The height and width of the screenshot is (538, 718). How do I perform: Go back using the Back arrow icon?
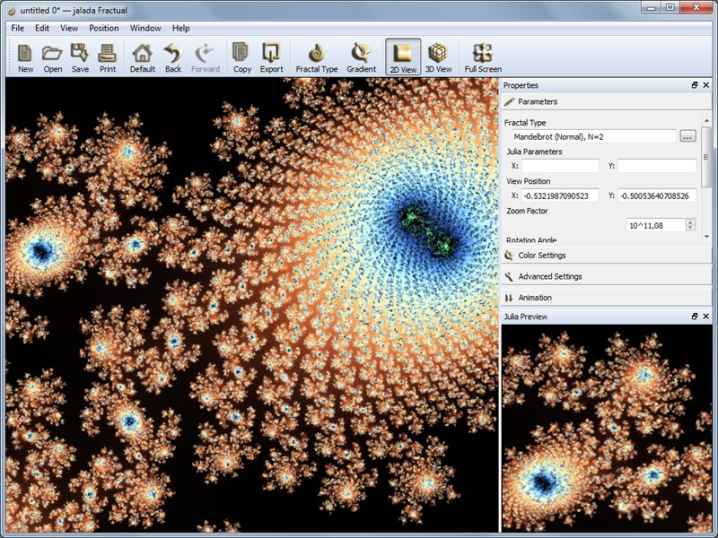pyautogui.click(x=173, y=56)
